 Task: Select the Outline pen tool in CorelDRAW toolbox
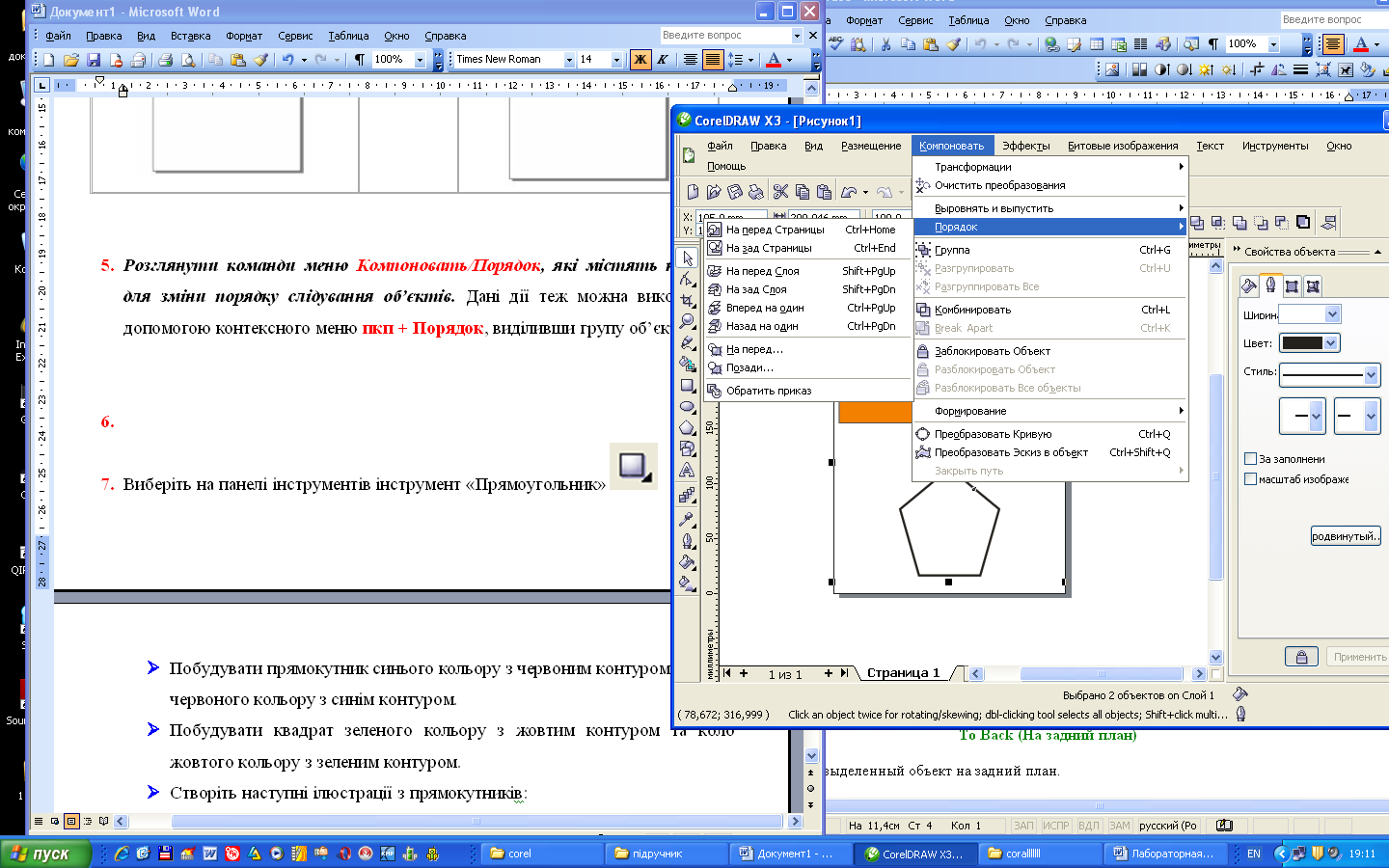pyautogui.click(x=687, y=542)
